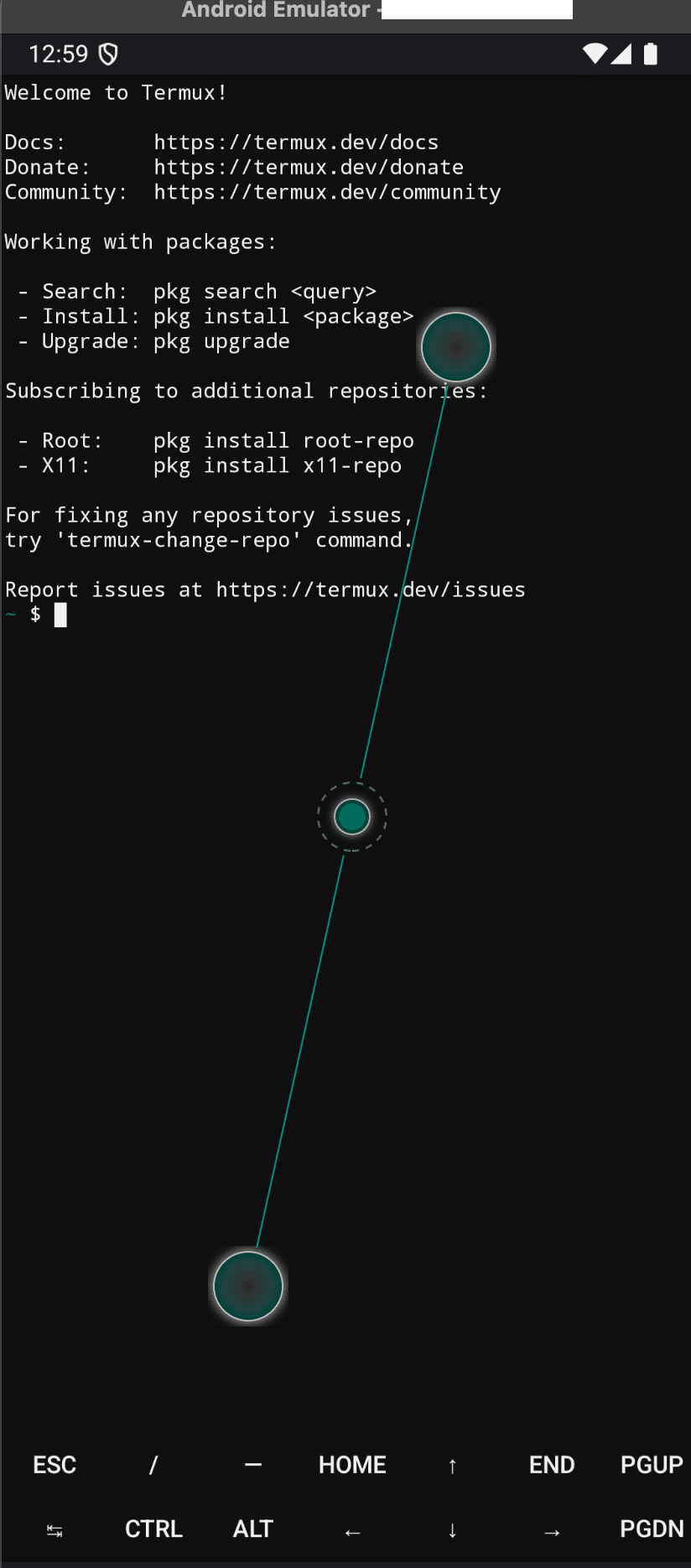Tap the slash key
Screen dimensions: 691x1568
[153, 1465]
